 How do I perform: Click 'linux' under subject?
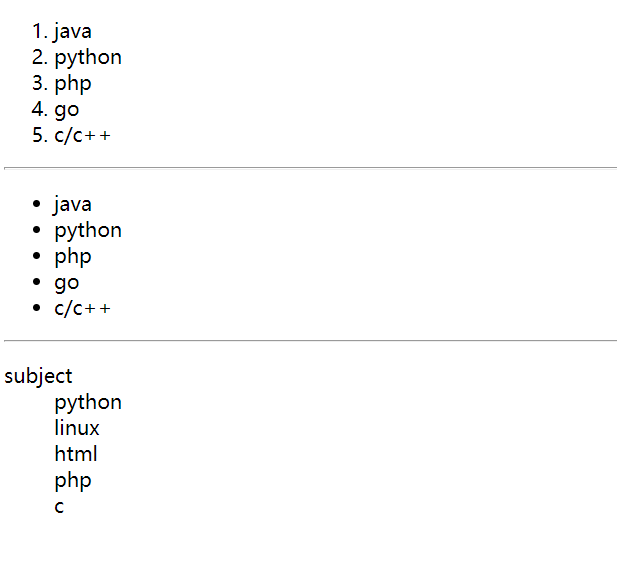(77, 429)
